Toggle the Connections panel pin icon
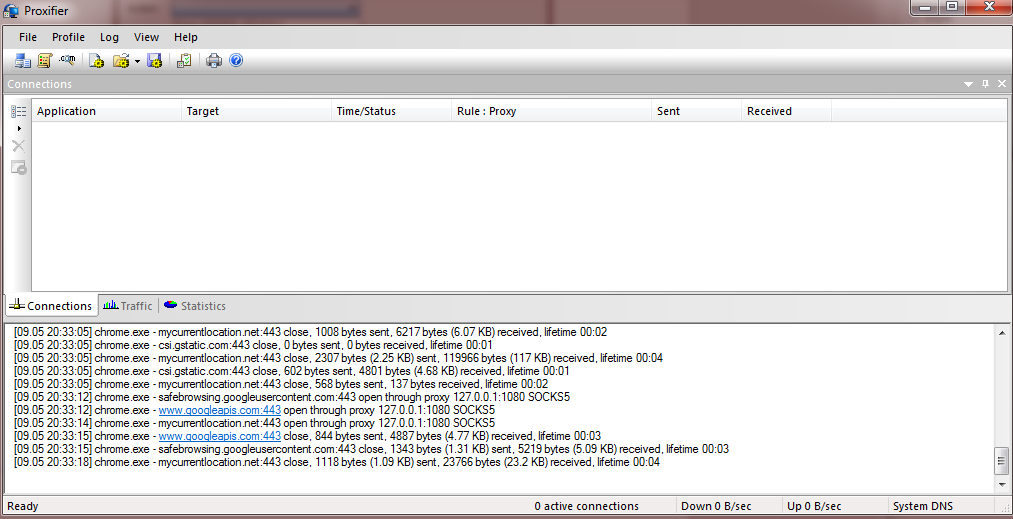Viewport: 1013px width, 519px height. click(x=985, y=84)
